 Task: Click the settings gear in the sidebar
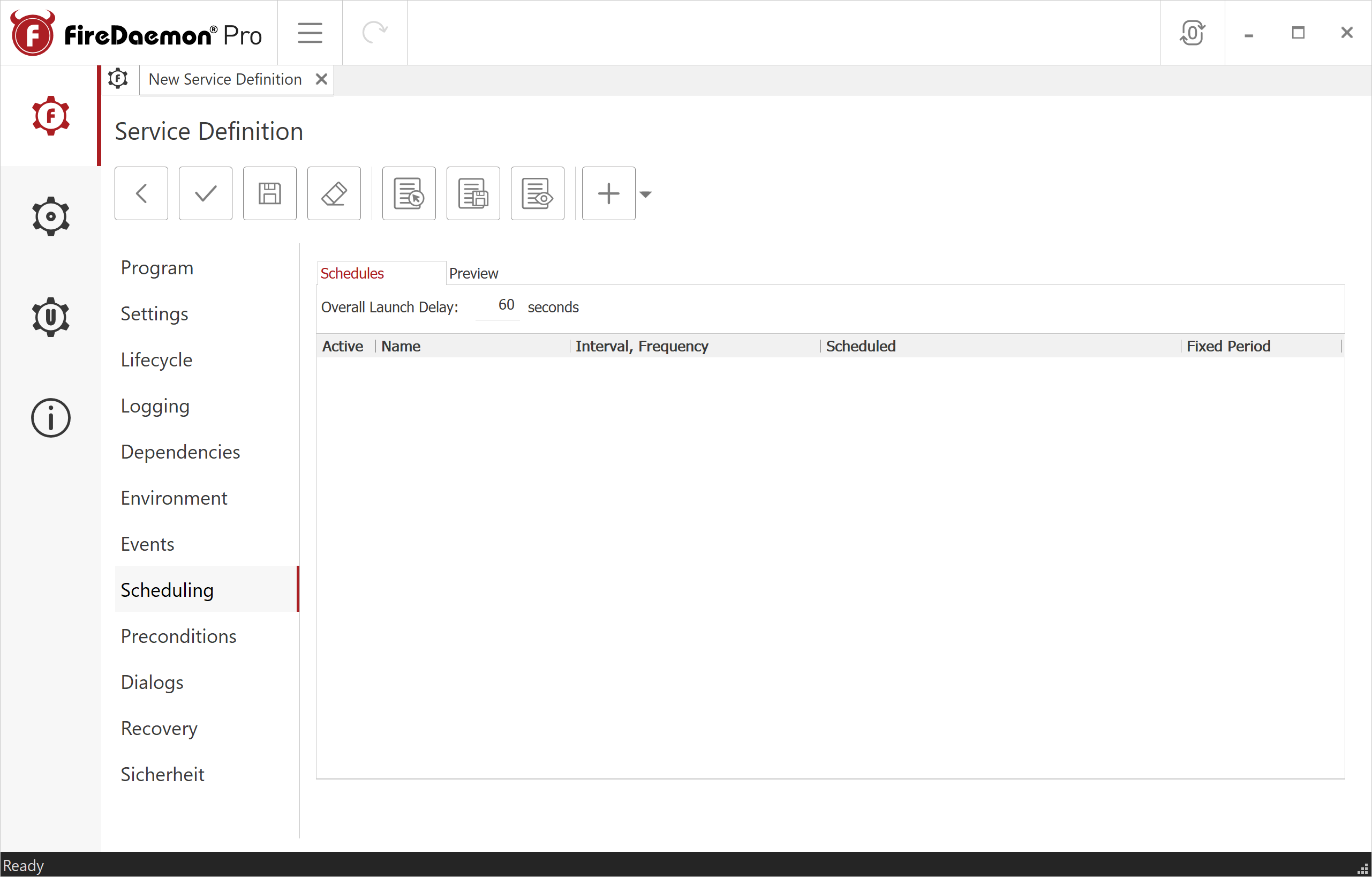pyautogui.click(x=51, y=215)
